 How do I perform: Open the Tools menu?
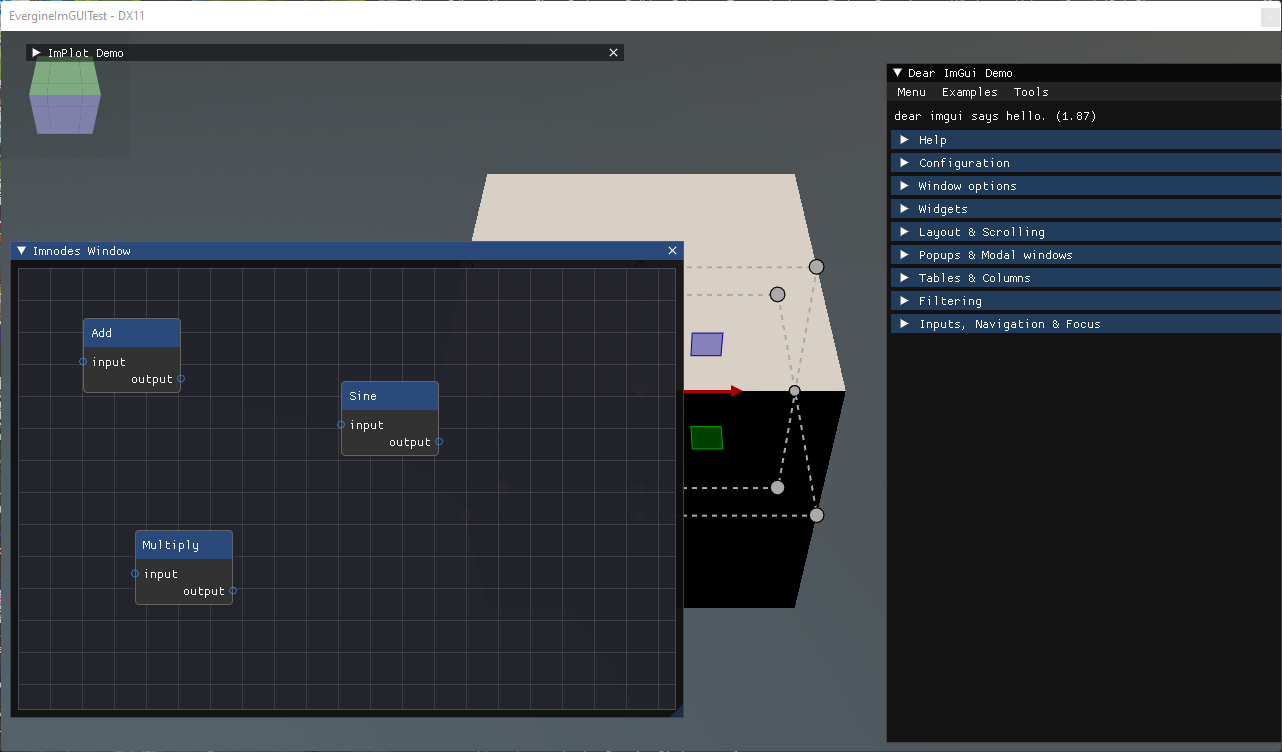(x=1031, y=92)
